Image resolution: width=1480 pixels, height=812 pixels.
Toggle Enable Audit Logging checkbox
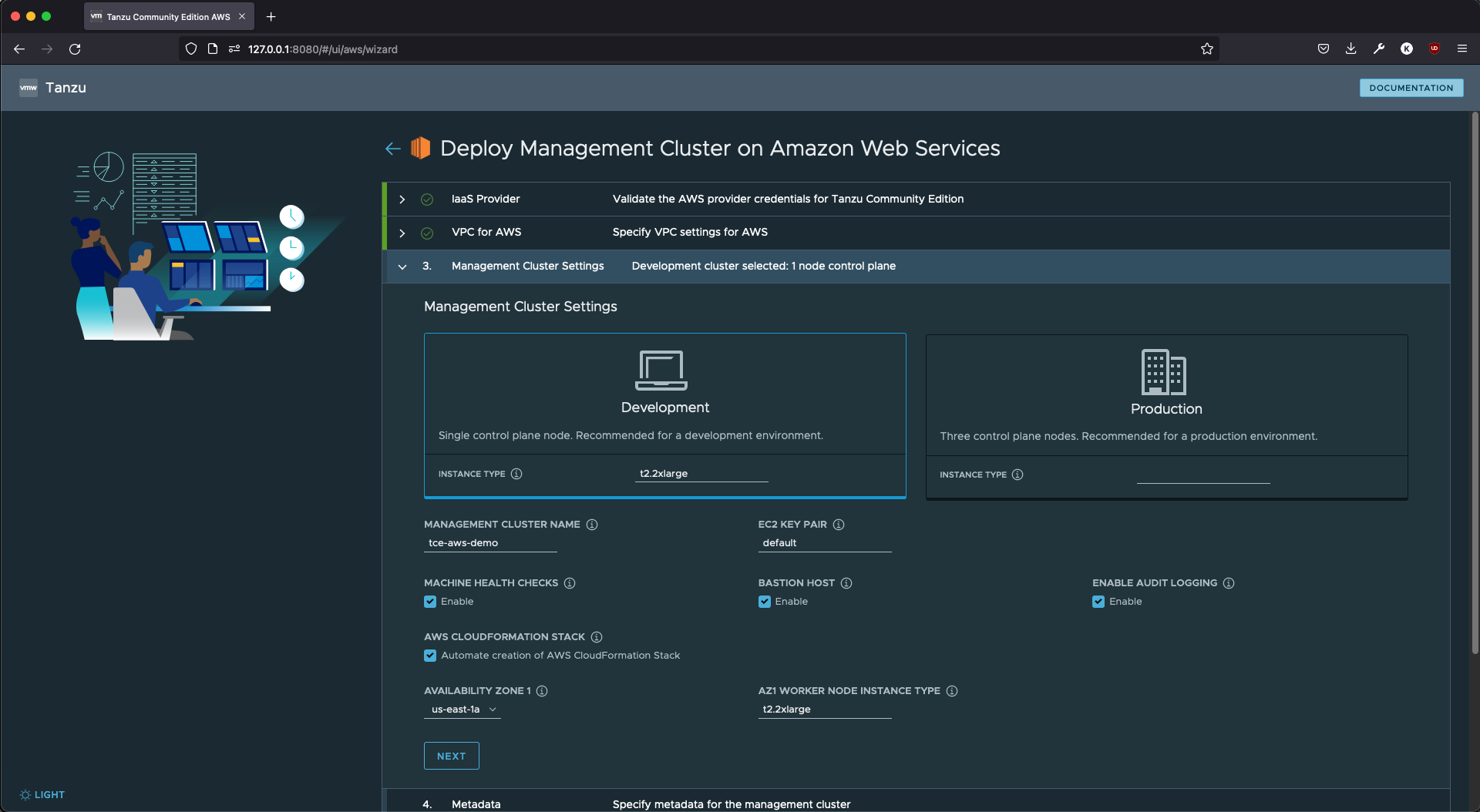1098,602
